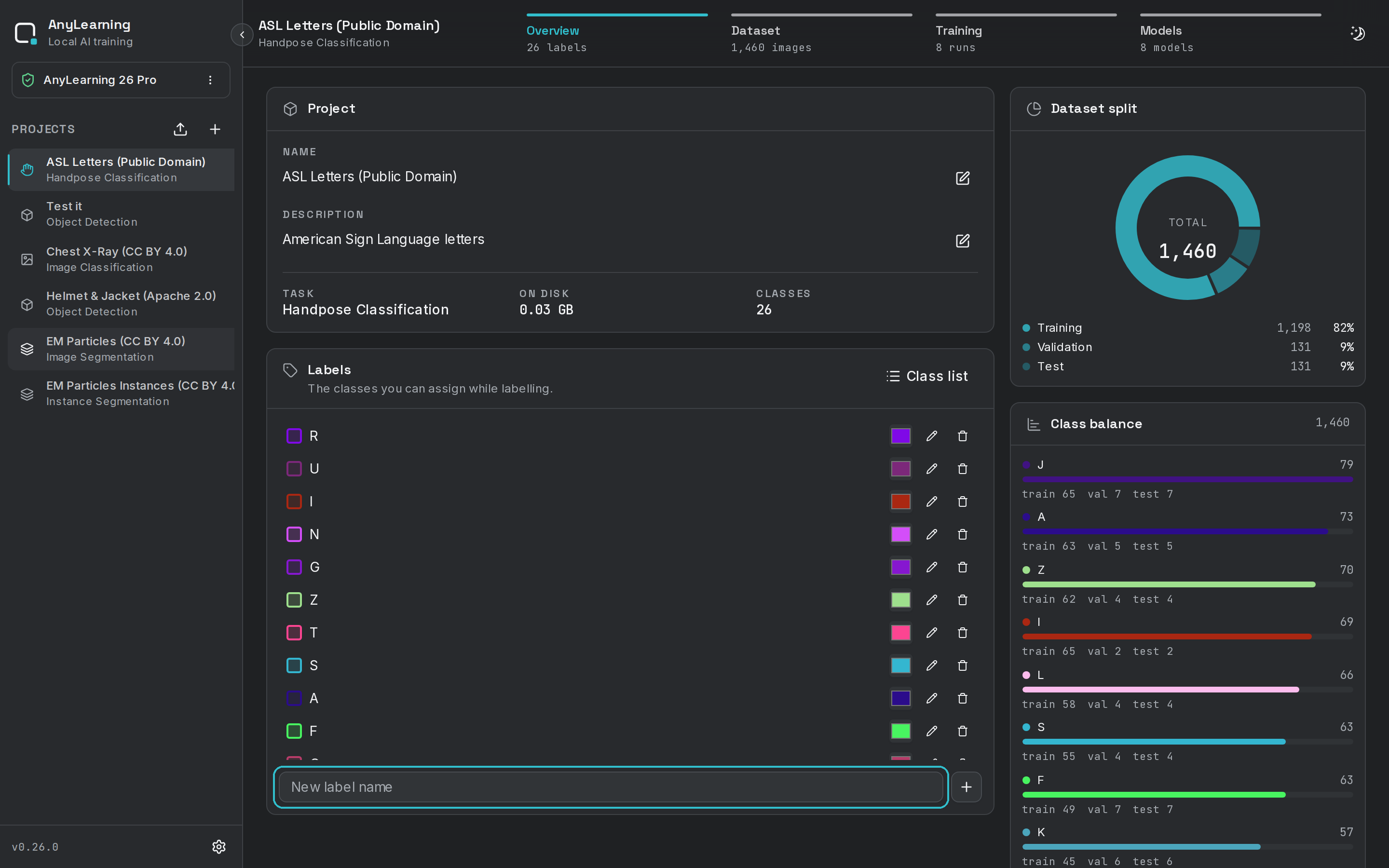The height and width of the screenshot is (868, 1389).
Task: Open the Test it project
Action: (121, 214)
